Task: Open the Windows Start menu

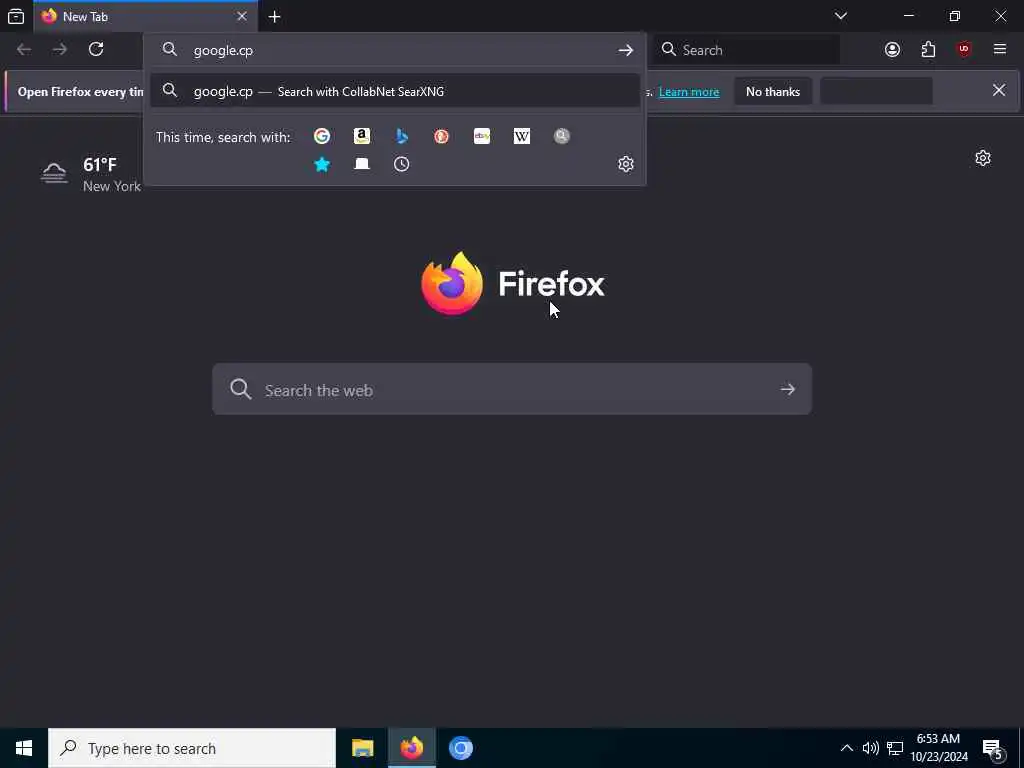Action: pos(24,748)
